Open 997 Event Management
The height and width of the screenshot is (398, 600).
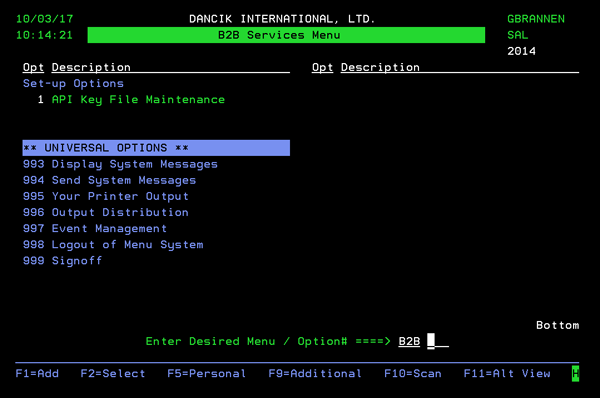click(x=95, y=229)
